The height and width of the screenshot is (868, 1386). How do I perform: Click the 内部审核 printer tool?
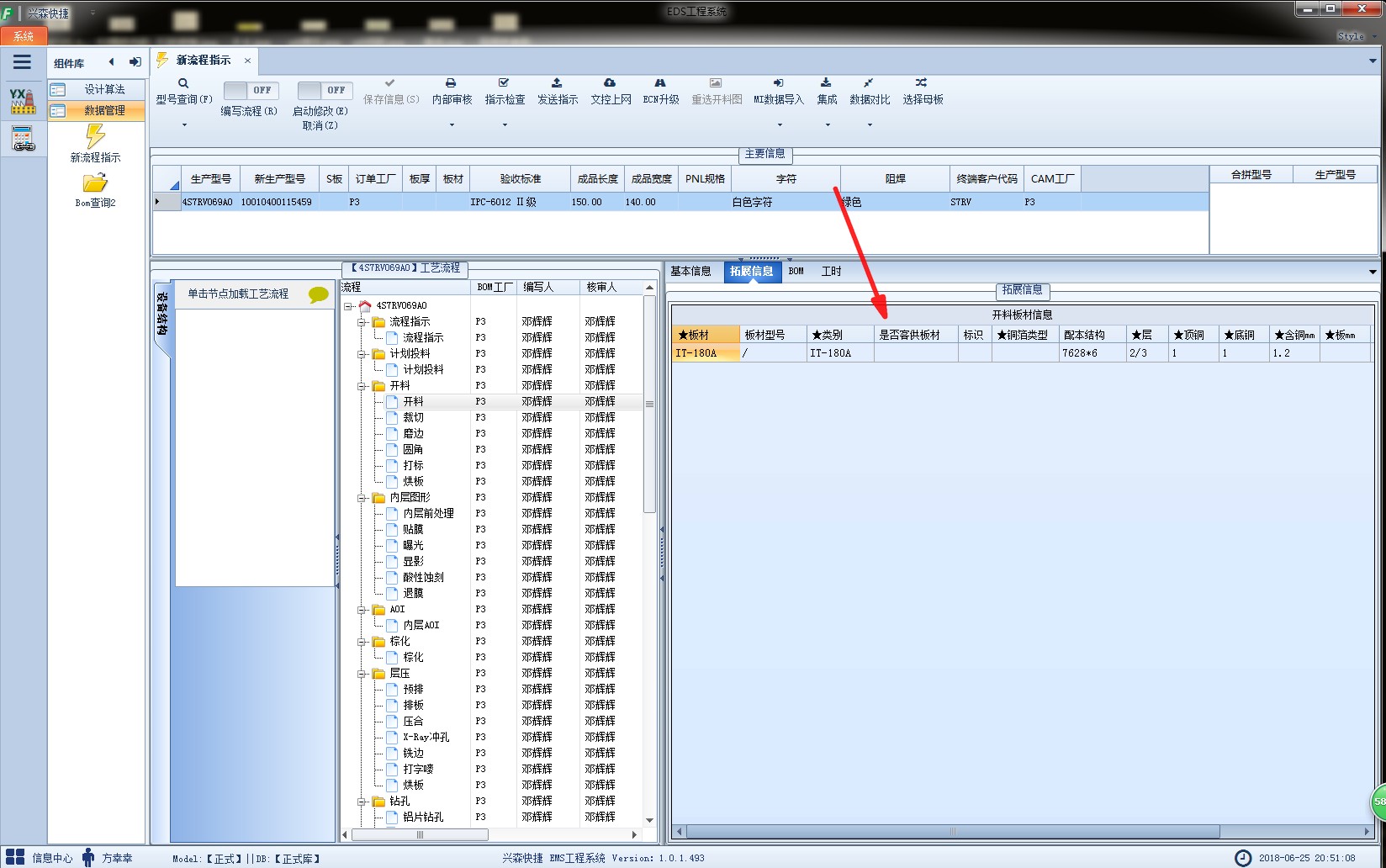(x=452, y=92)
